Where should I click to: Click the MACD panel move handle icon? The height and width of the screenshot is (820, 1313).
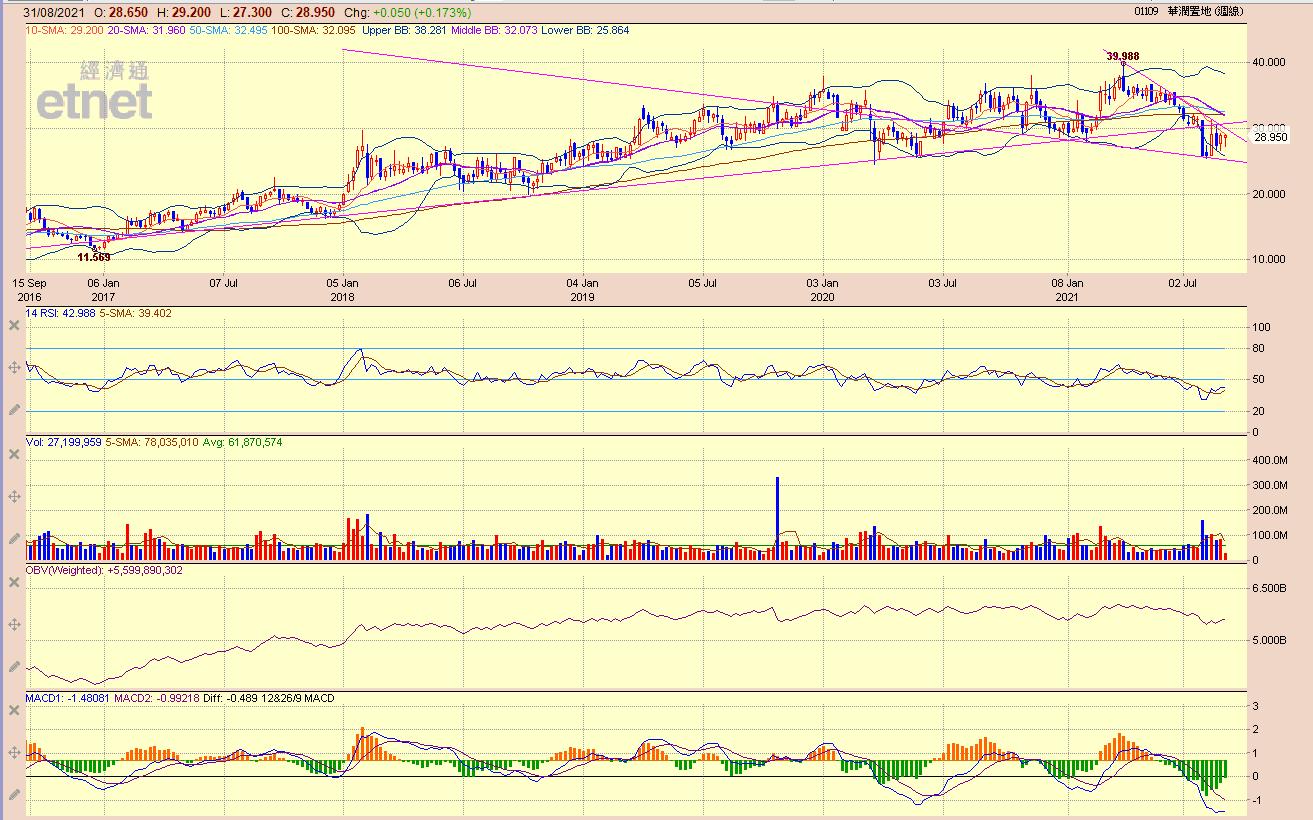point(14,752)
